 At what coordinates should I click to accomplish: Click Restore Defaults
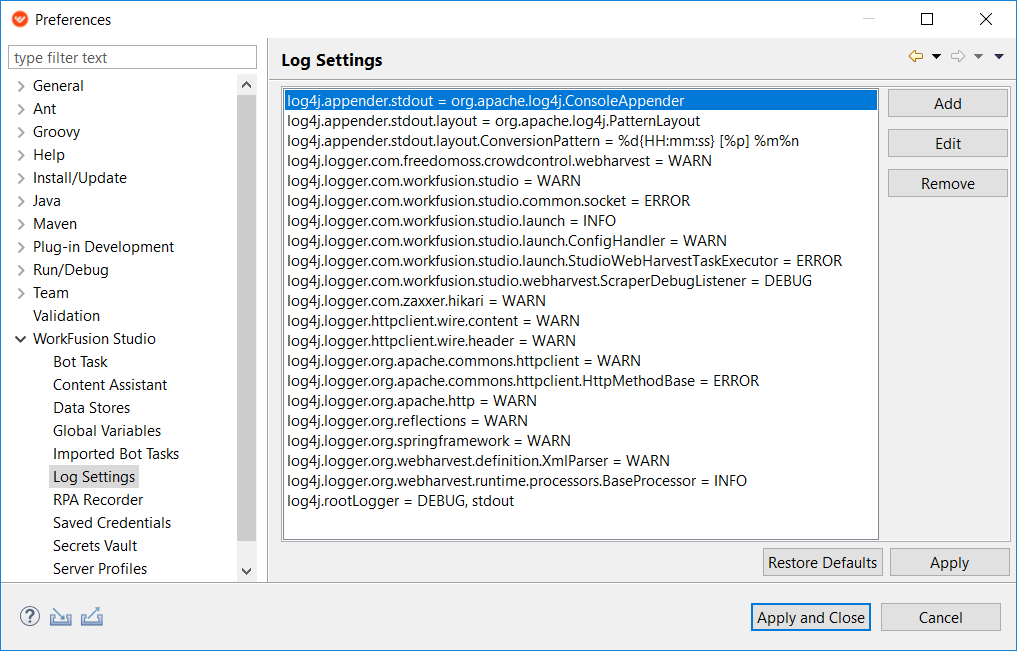(x=822, y=562)
